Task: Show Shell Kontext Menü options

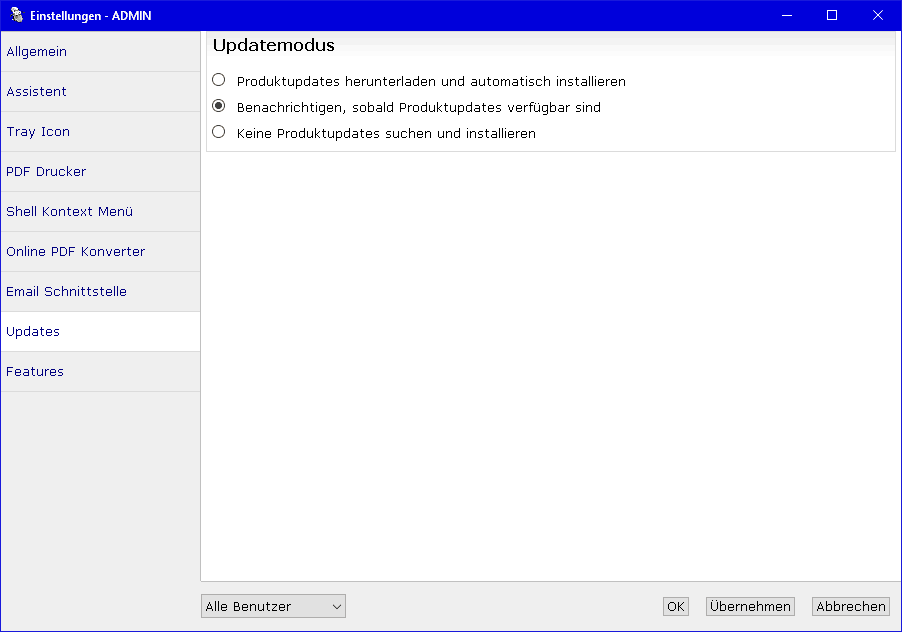Action: click(x=100, y=211)
